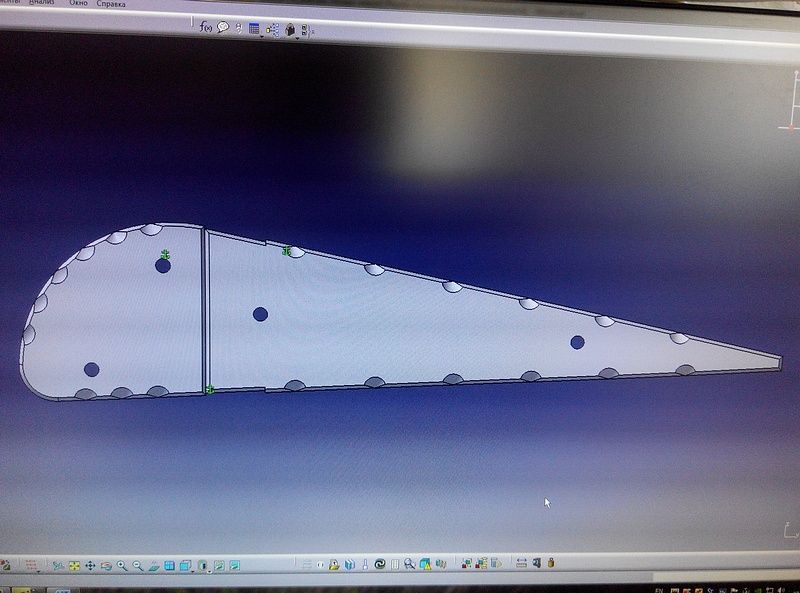
Task: Click the Measure Inertia weight icon
Action: click(x=550, y=563)
